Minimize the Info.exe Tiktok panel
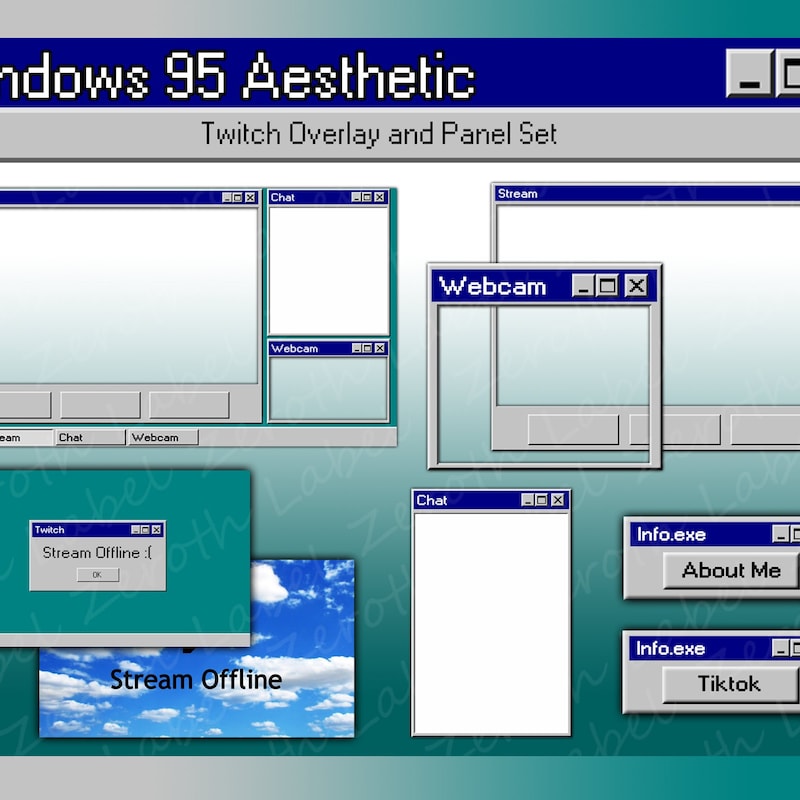The image size is (800, 800). click(x=778, y=649)
